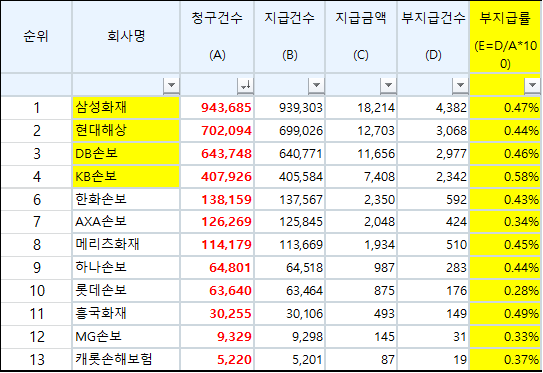This screenshot has width=543, height=373.
Task: Click the 0.58% rate cell
Action: click(505, 177)
